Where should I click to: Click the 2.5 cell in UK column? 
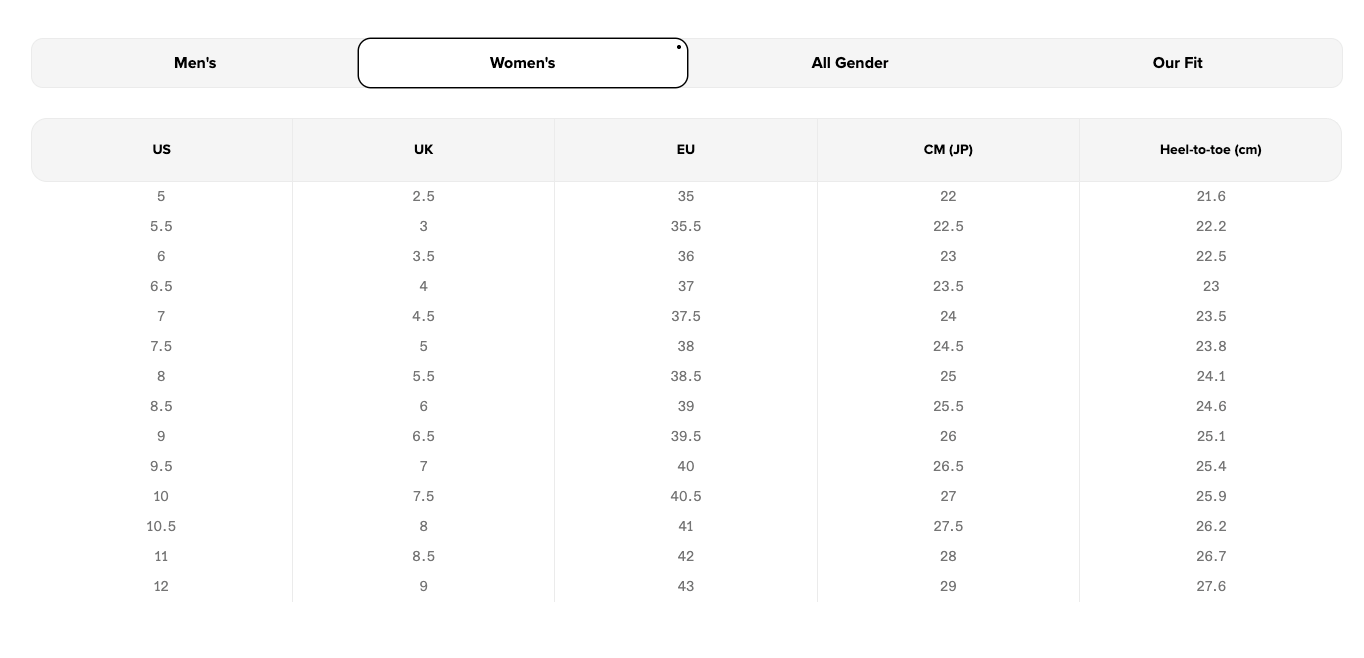(424, 196)
